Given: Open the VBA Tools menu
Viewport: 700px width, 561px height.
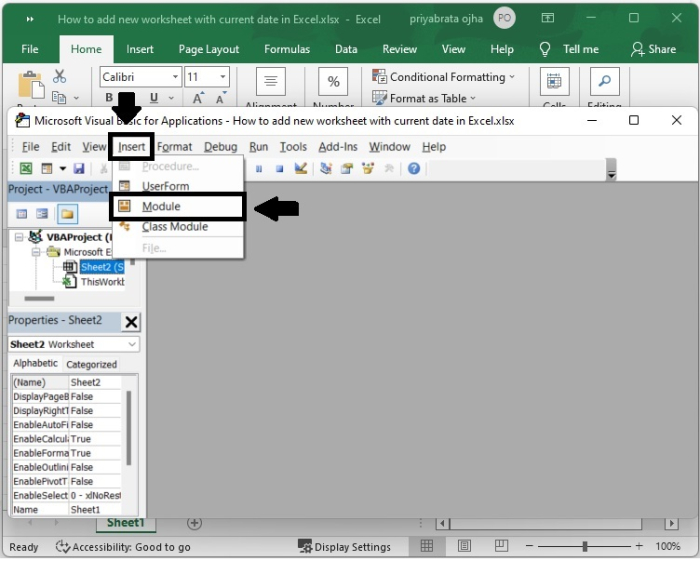Looking at the screenshot, I should click(293, 147).
